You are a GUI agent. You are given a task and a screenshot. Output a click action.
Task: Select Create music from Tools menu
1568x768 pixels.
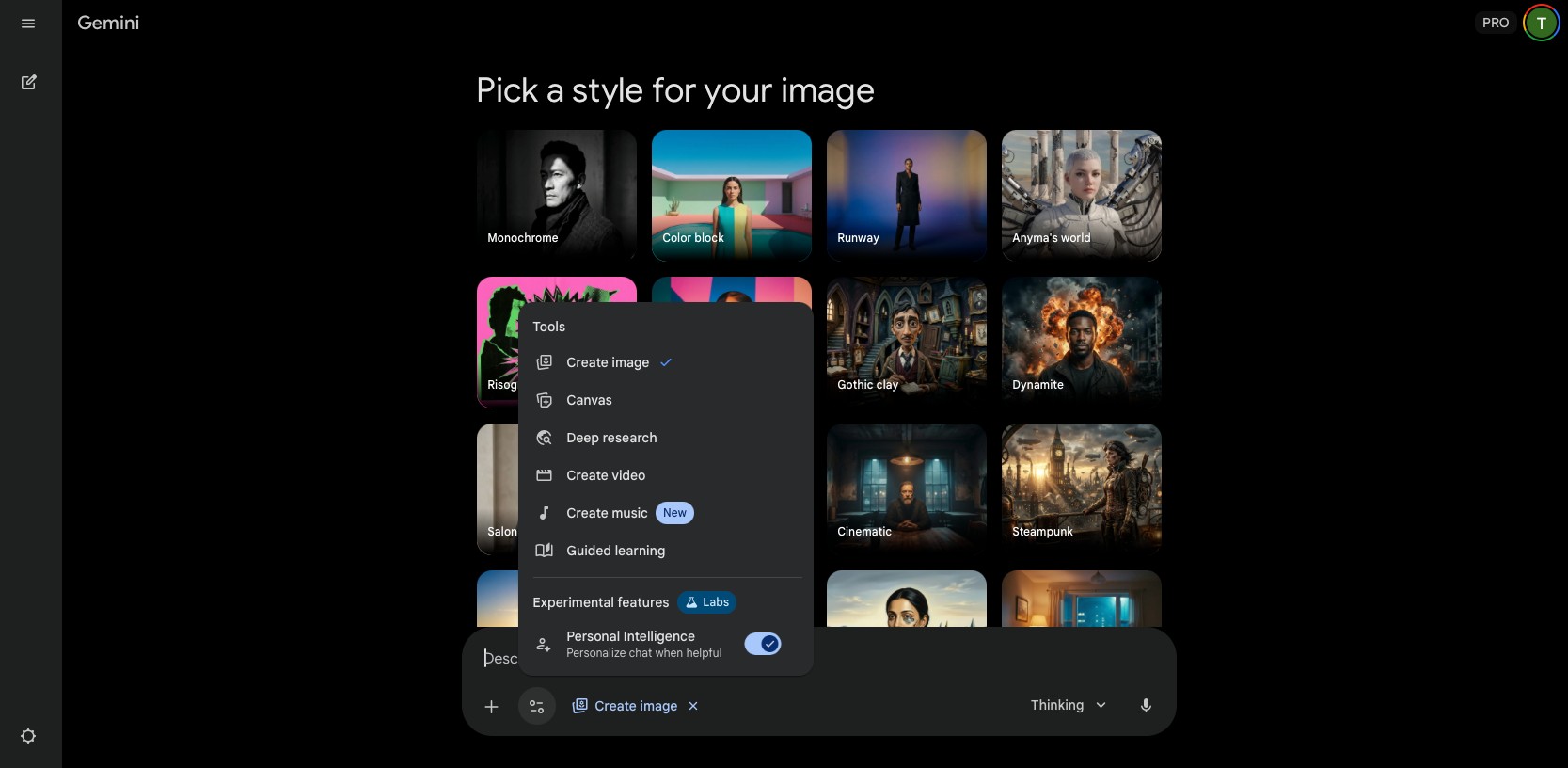[666, 513]
